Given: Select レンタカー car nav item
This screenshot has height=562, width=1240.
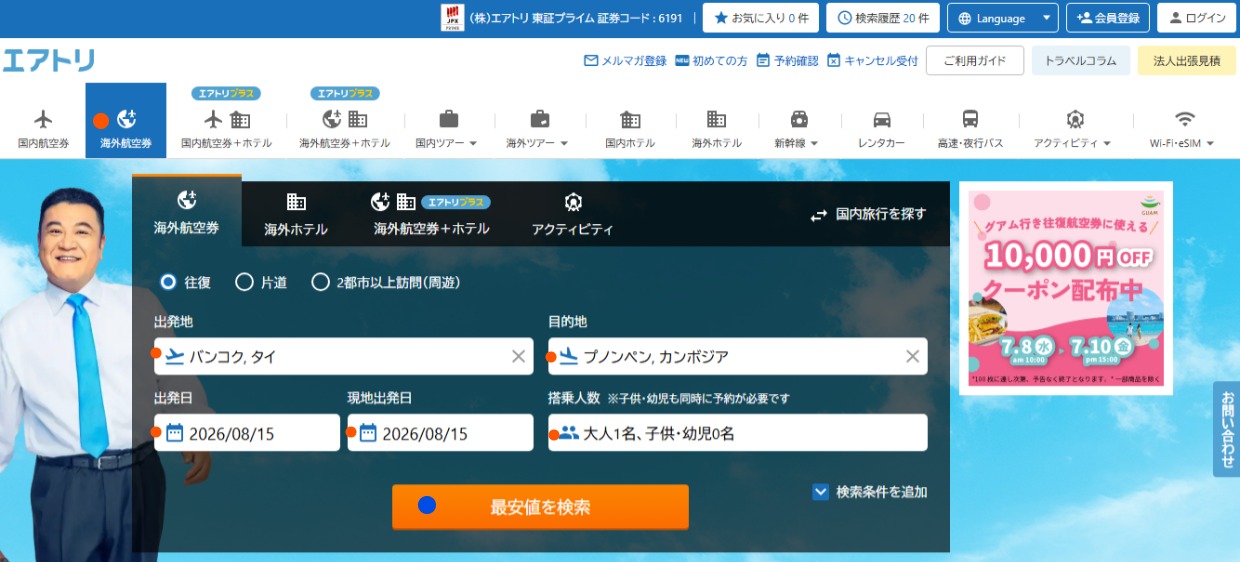Looking at the screenshot, I should [881, 128].
